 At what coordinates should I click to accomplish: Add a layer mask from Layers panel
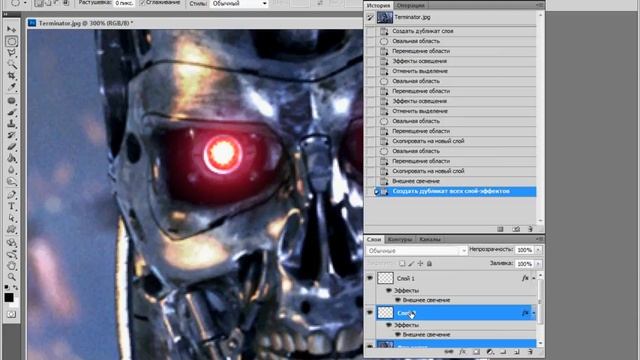point(476,351)
